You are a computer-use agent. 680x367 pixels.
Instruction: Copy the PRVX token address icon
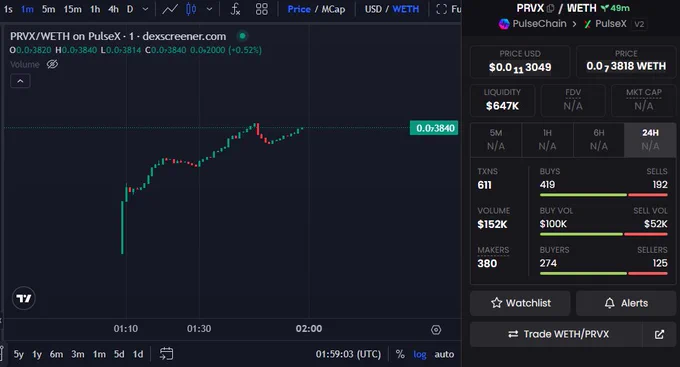coord(550,8)
